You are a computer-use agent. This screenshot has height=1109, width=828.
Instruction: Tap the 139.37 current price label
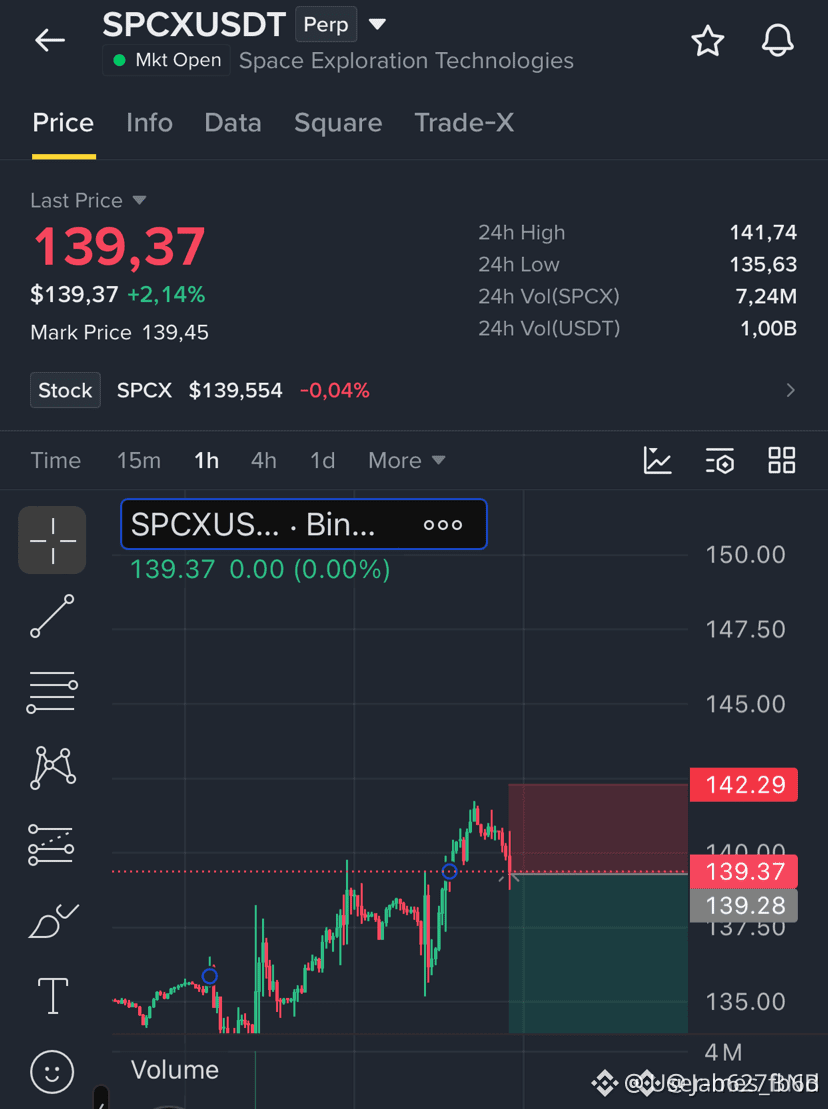coord(744,871)
